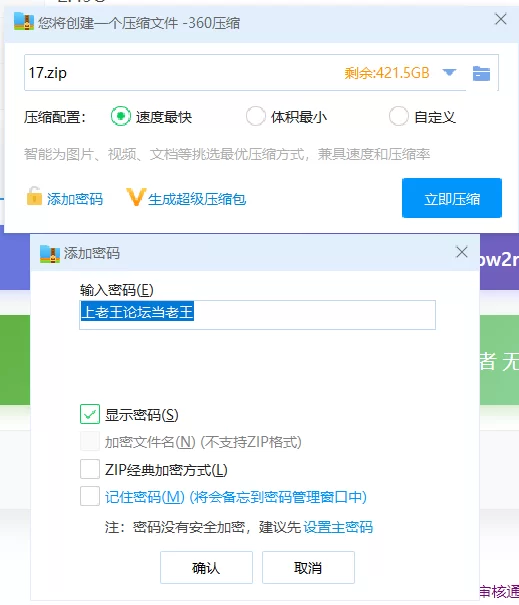Start compression with 立即压缩 button
519x605 pixels.
pyautogui.click(x=452, y=198)
